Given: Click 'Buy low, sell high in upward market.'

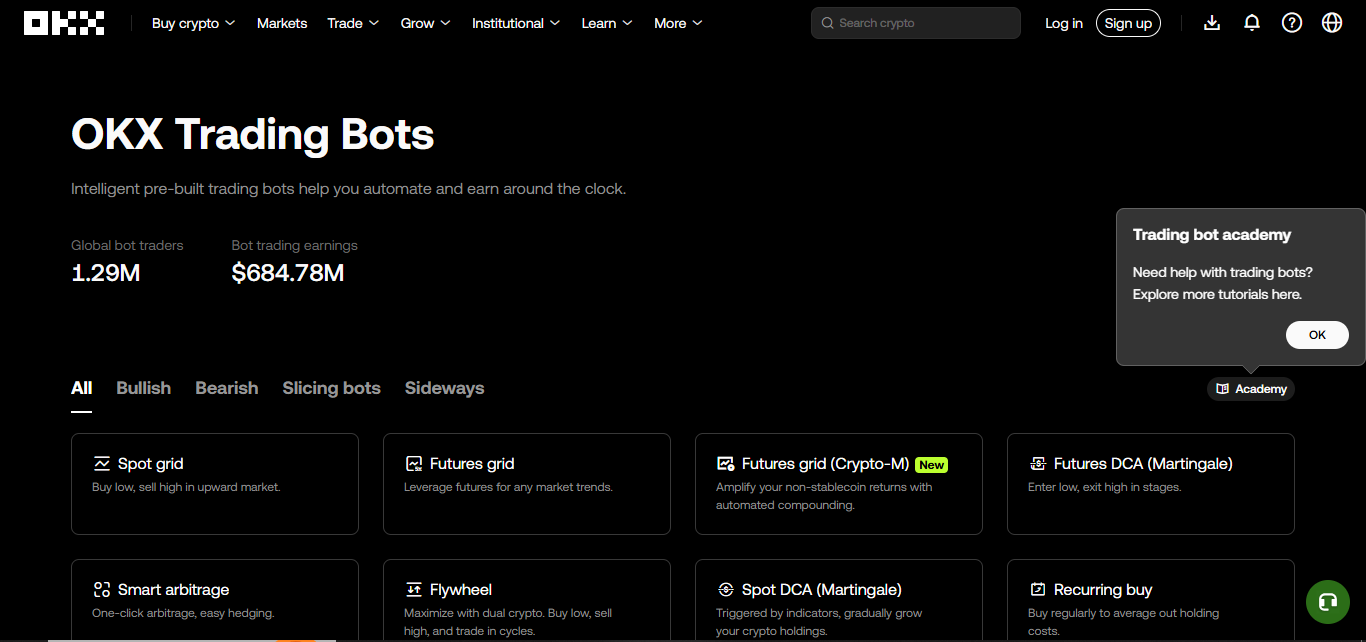Looking at the screenshot, I should point(186,487).
